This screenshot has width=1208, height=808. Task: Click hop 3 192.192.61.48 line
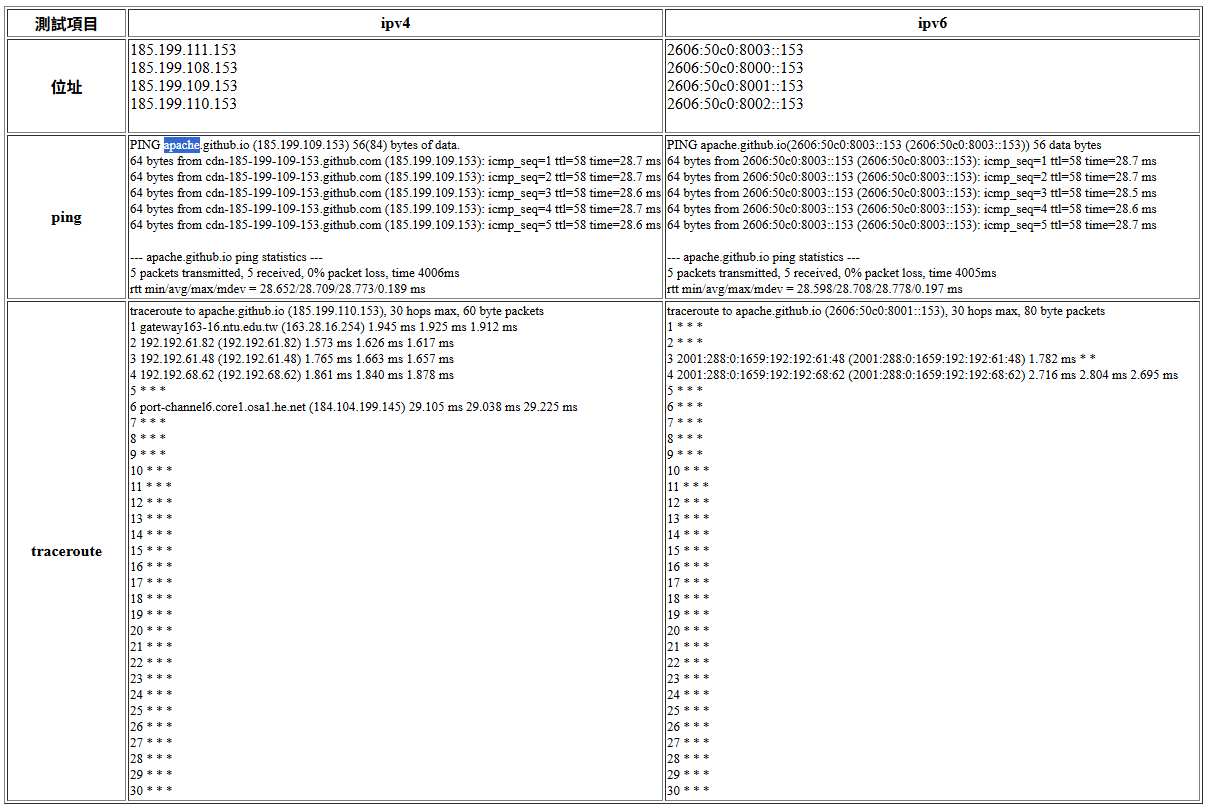pyautogui.click(x=292, y=359)
